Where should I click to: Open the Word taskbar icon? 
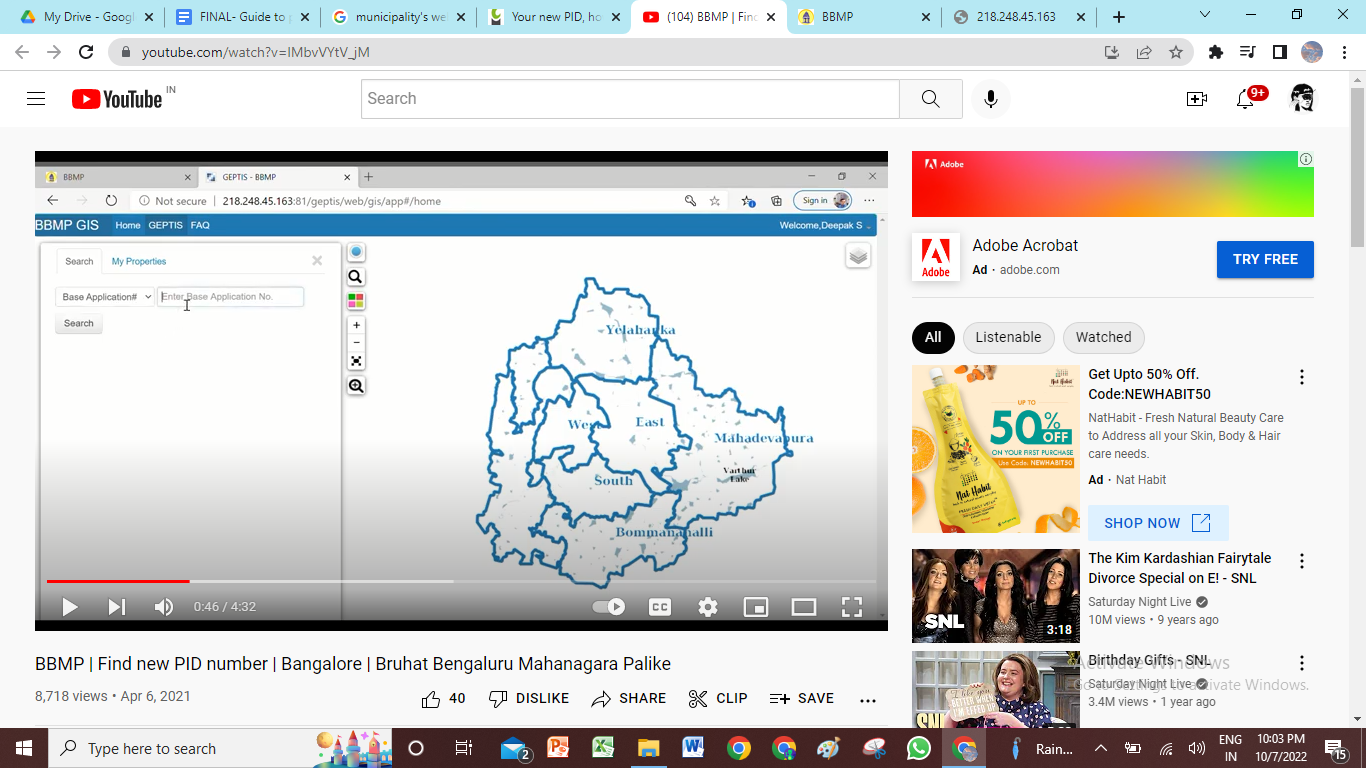point(693,748)
